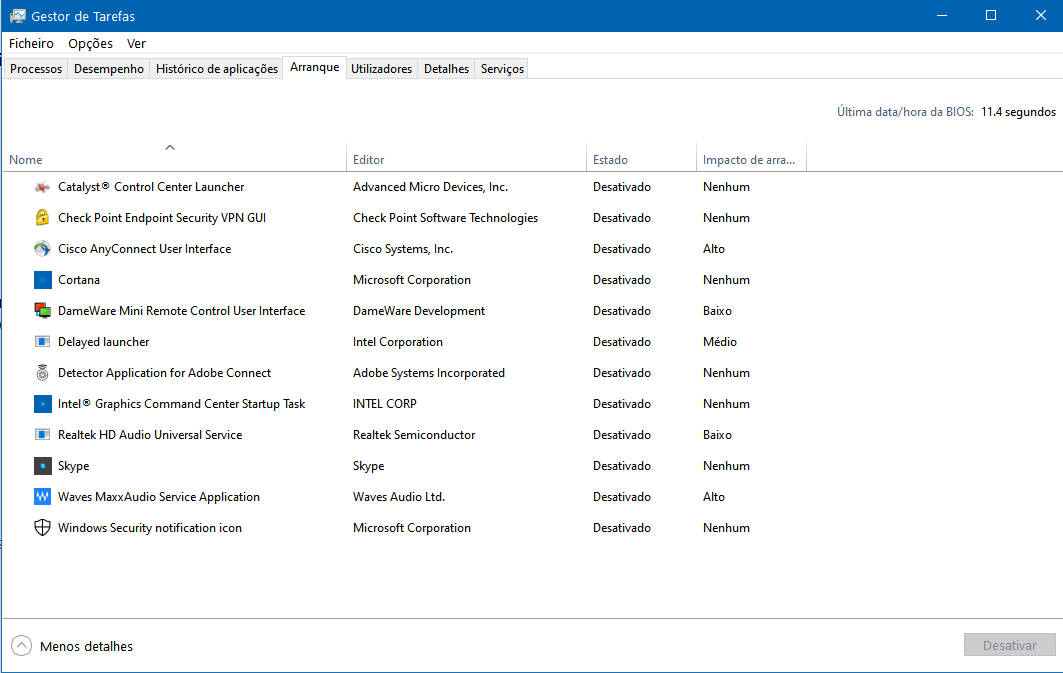This screenshot has height=673, width=1063.
Task: Click publisher DameWare Development
Action: point(419,311)
